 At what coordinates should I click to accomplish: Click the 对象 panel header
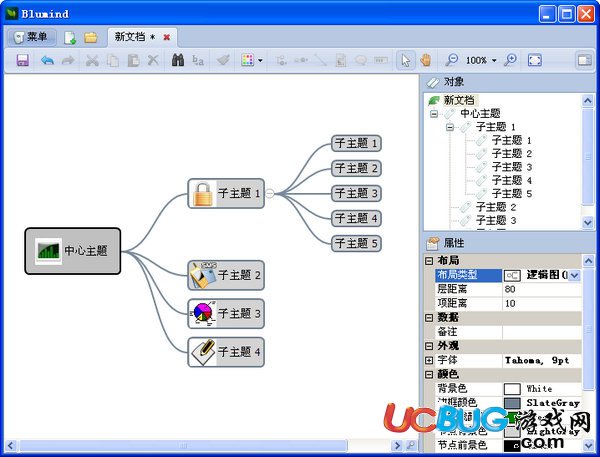pos(509,82)
